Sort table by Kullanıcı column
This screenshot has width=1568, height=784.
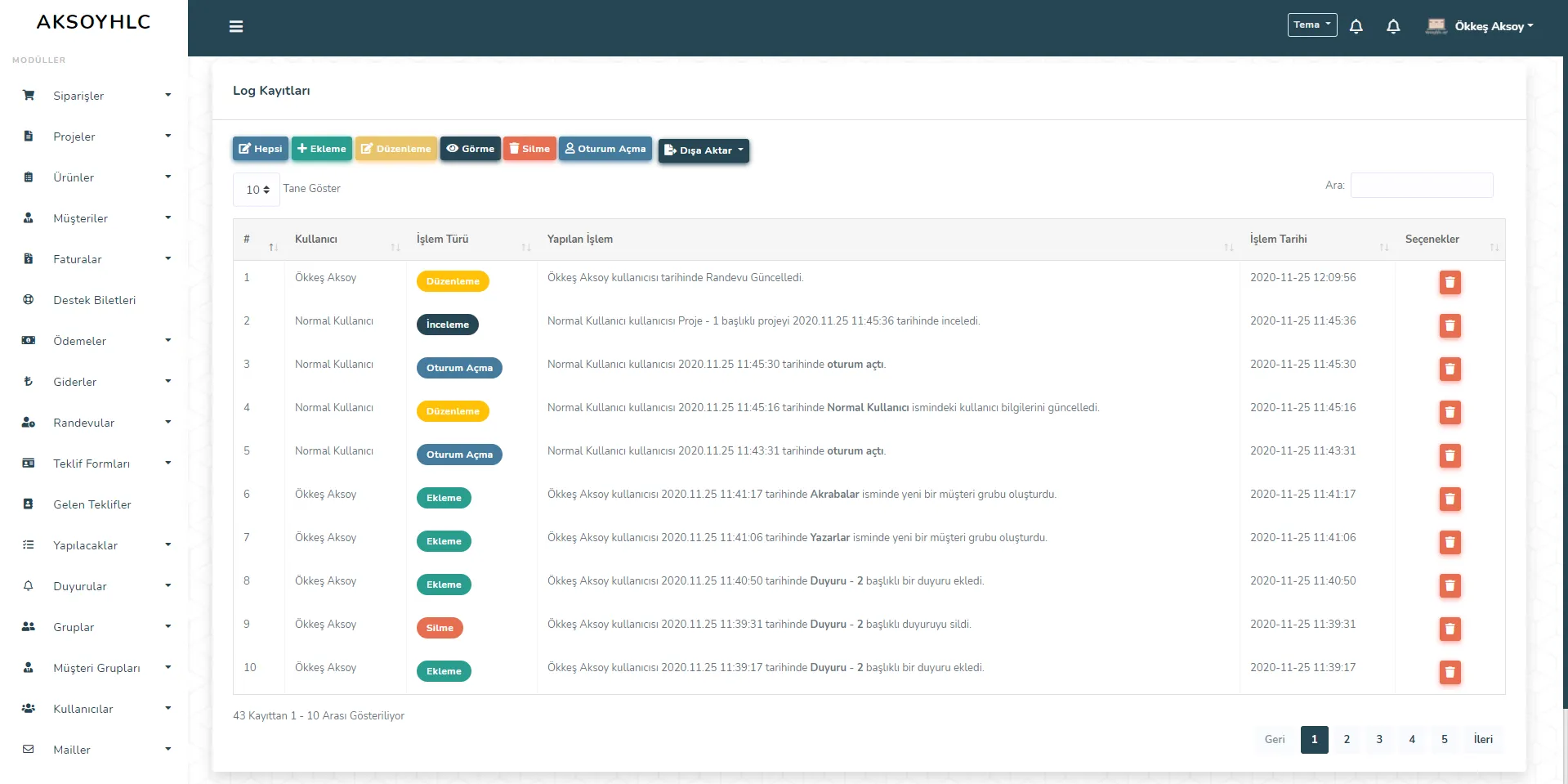point(345,240)
